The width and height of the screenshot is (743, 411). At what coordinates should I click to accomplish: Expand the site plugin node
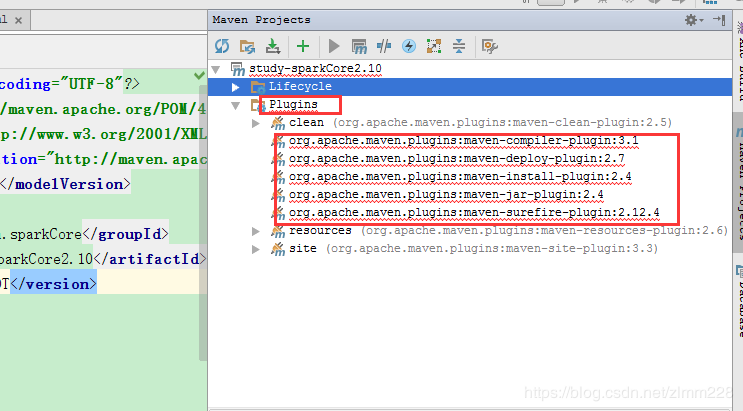(x=256, y=249)
